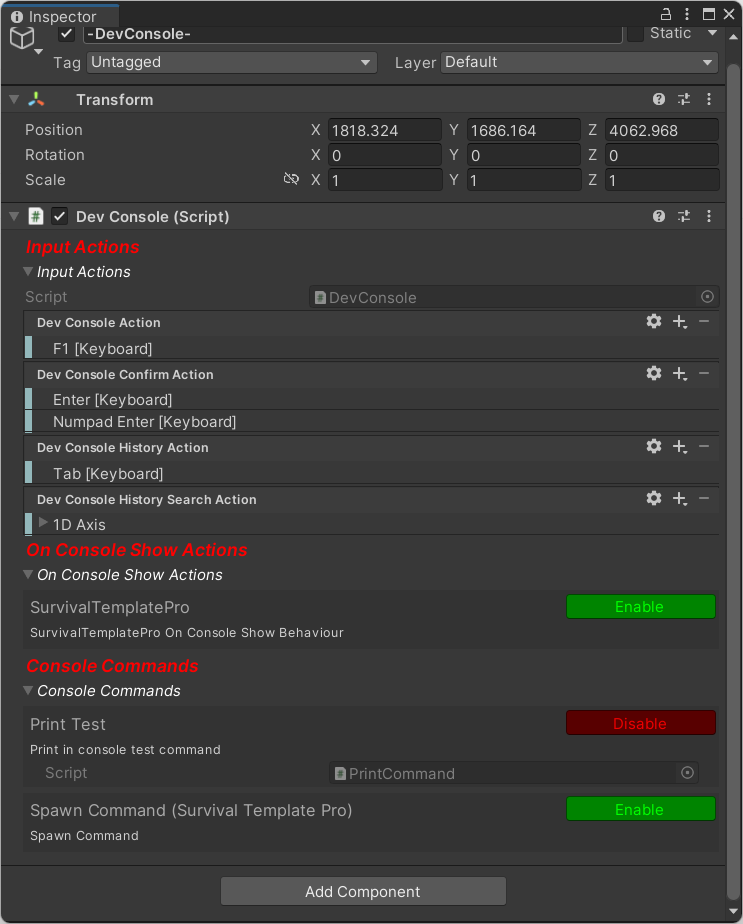Add binding to Dev Console Confirm Action
The height and width of the screenshot is (924, 743).
[x=680, y=374]
